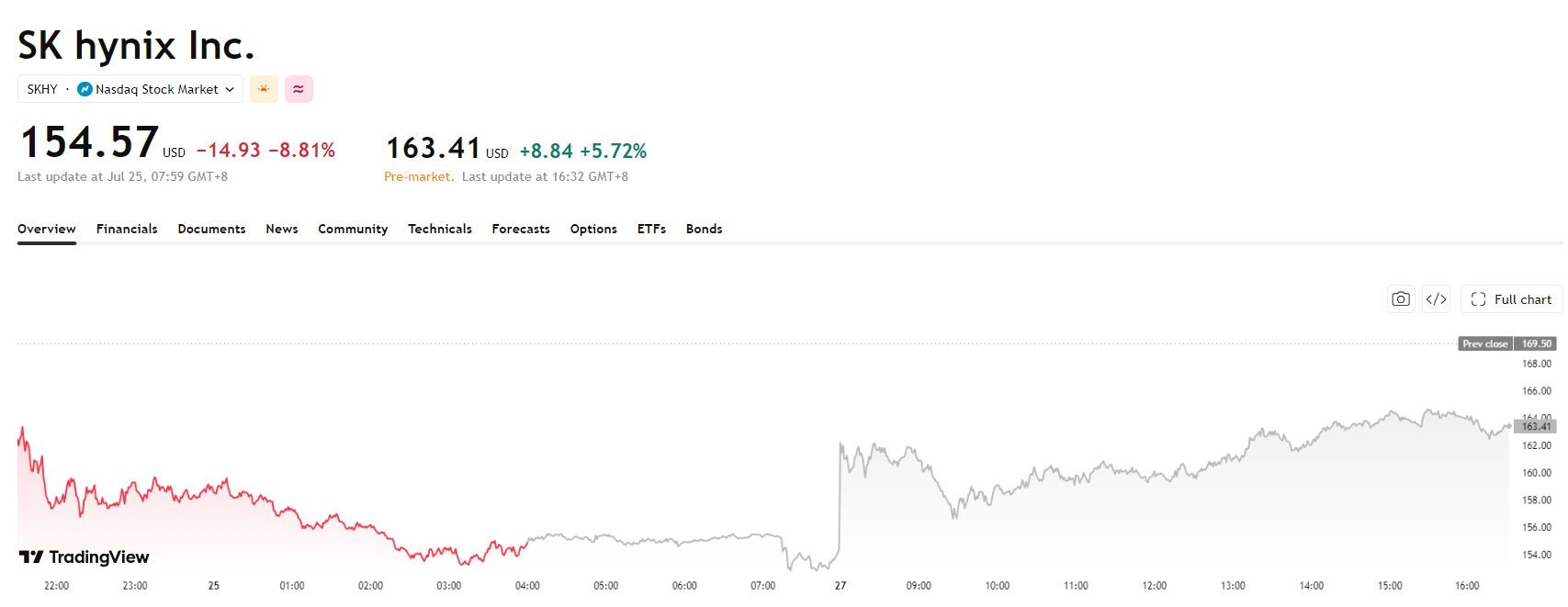The height and width of the screenshot is (607, 1568).
Task: Click the TradingView logo on chart
Action: pyautogui.click(x=84, y=556)
